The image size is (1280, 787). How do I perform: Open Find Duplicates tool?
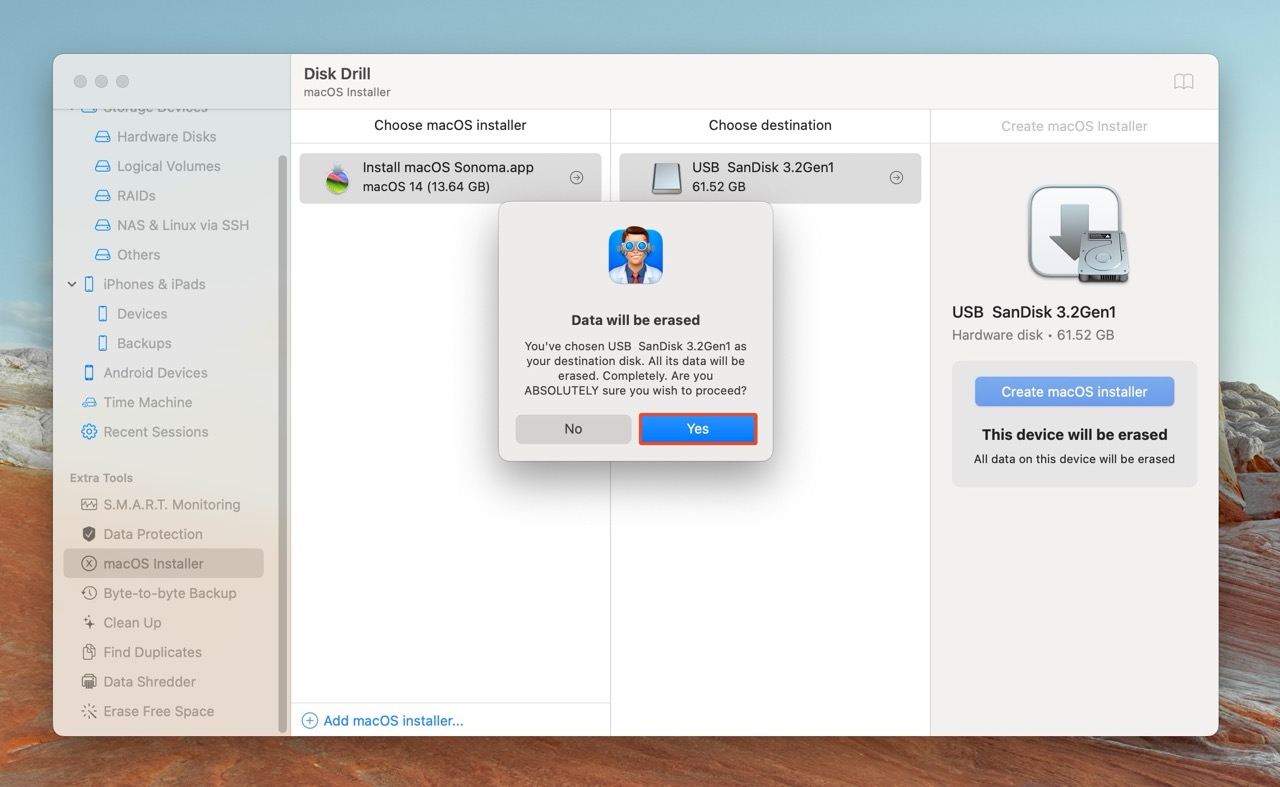(152, 652)
